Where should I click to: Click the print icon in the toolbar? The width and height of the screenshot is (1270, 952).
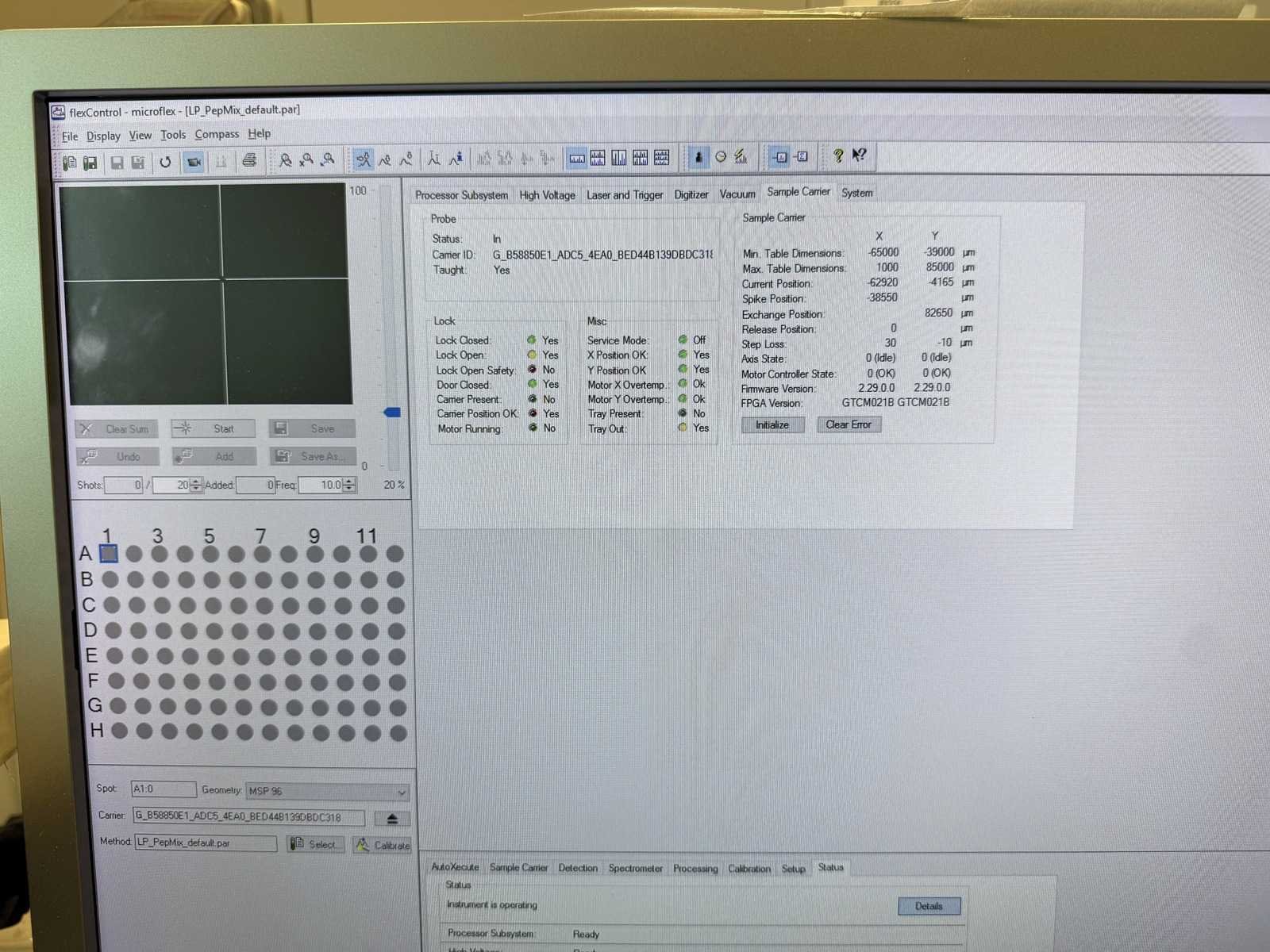point(249,161)
